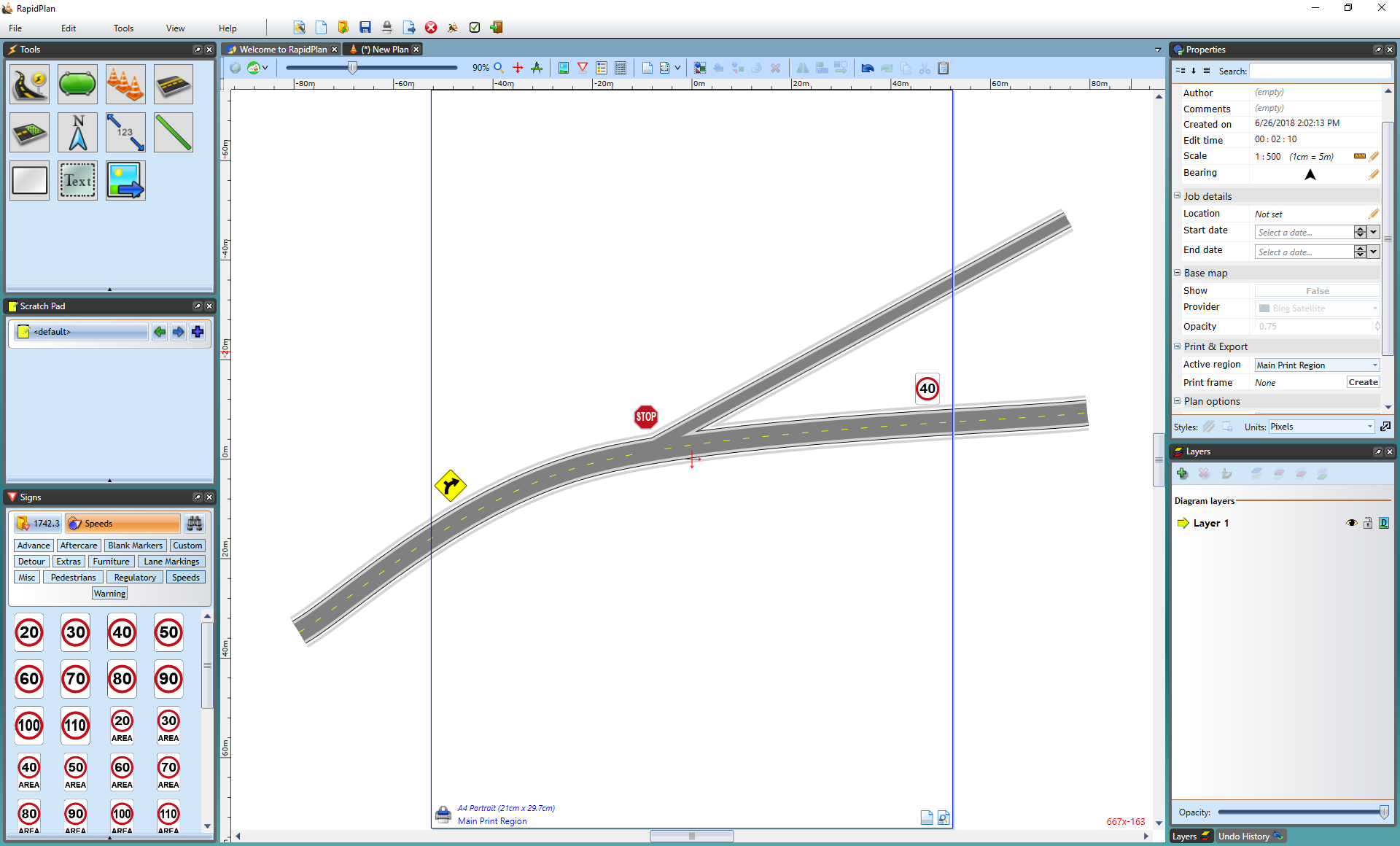The width and height of the screenshot is (1400, 846).
Task: Adjust the layer Opacity slider
Action: (x=1383, y=812)
